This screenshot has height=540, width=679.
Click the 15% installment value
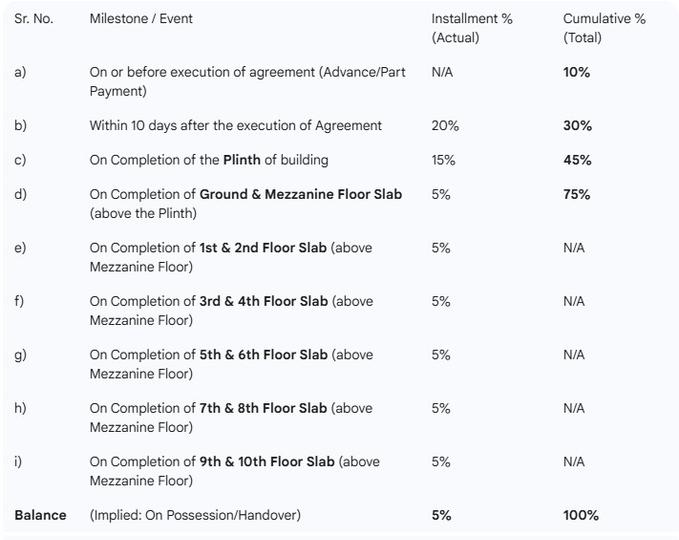coord(443,160)
